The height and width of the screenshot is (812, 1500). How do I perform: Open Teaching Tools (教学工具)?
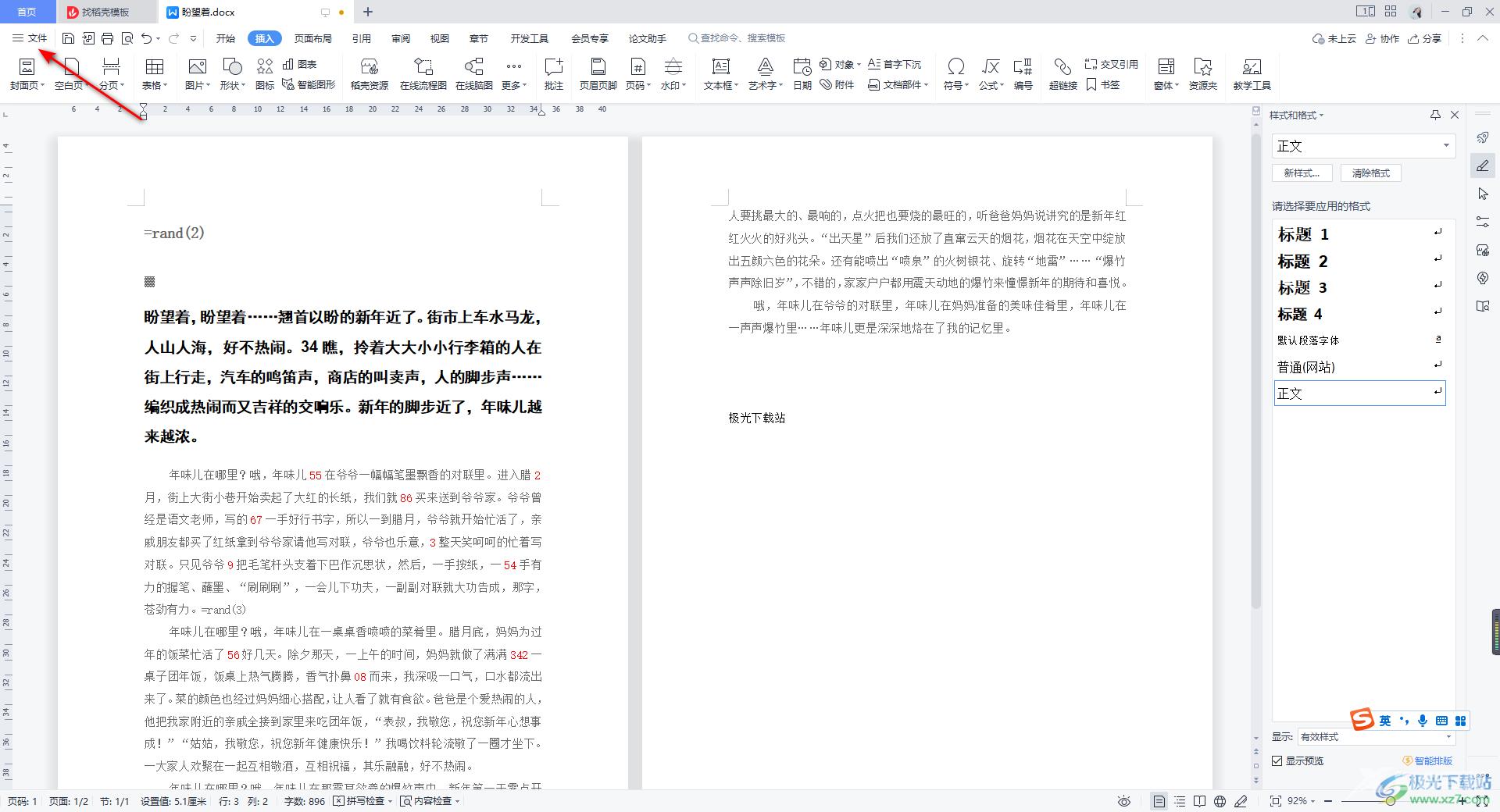pyautogui.click(x=1252, y=74)
